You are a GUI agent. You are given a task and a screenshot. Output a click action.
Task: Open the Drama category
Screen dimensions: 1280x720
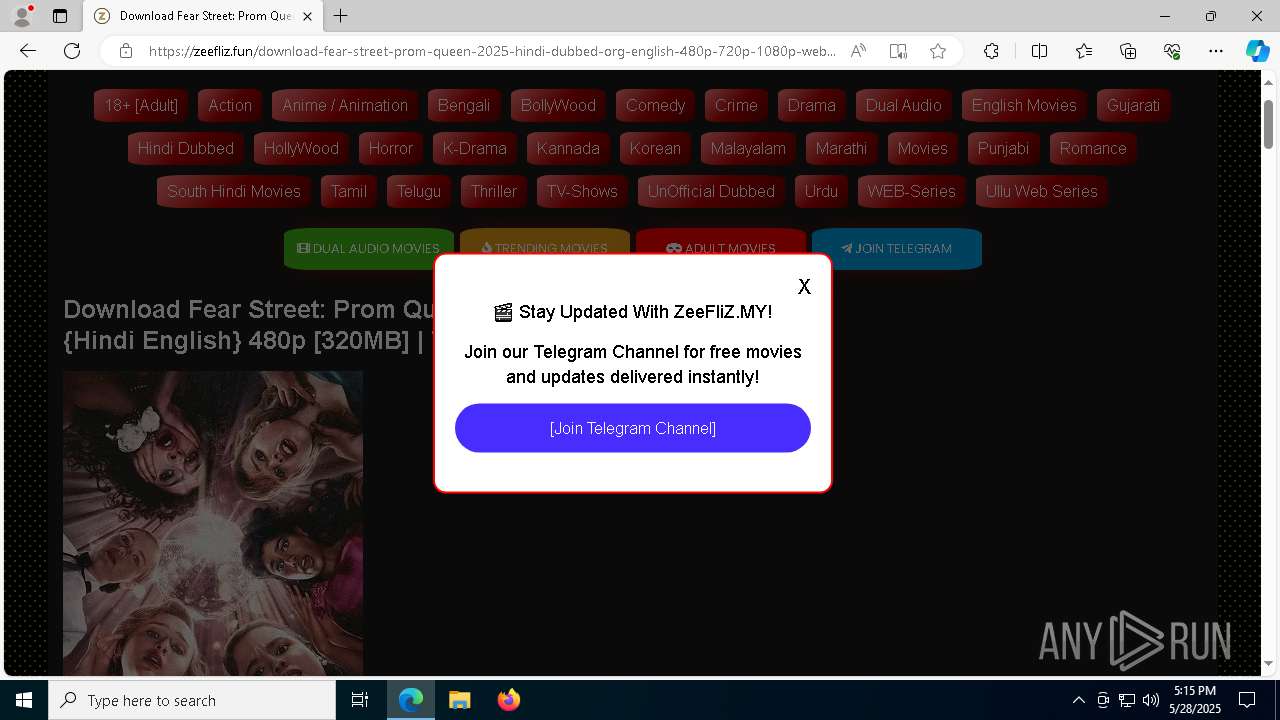click(x=811, y=105)
